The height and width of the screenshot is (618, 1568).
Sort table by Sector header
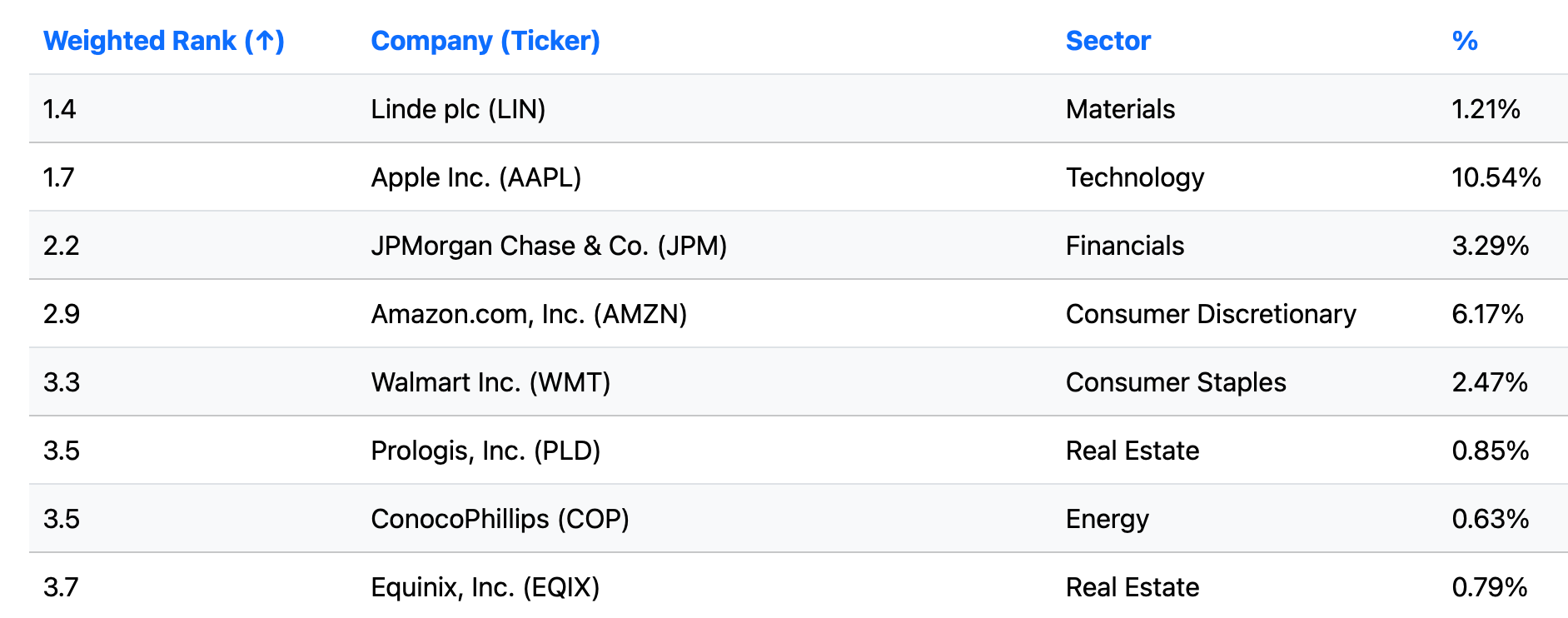pos(1108,41)
